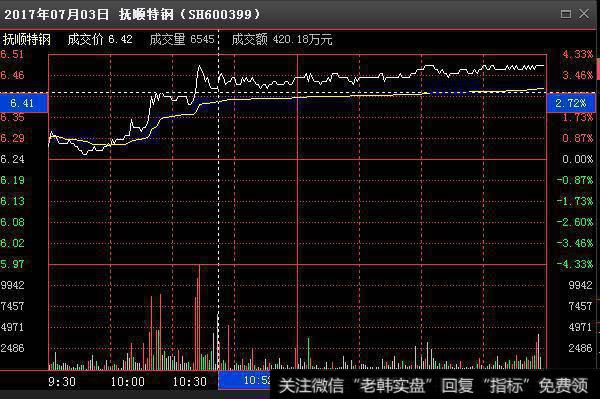Click the 9:30 time axis label
Screen dimensions: 600x399
coord(62,382)
